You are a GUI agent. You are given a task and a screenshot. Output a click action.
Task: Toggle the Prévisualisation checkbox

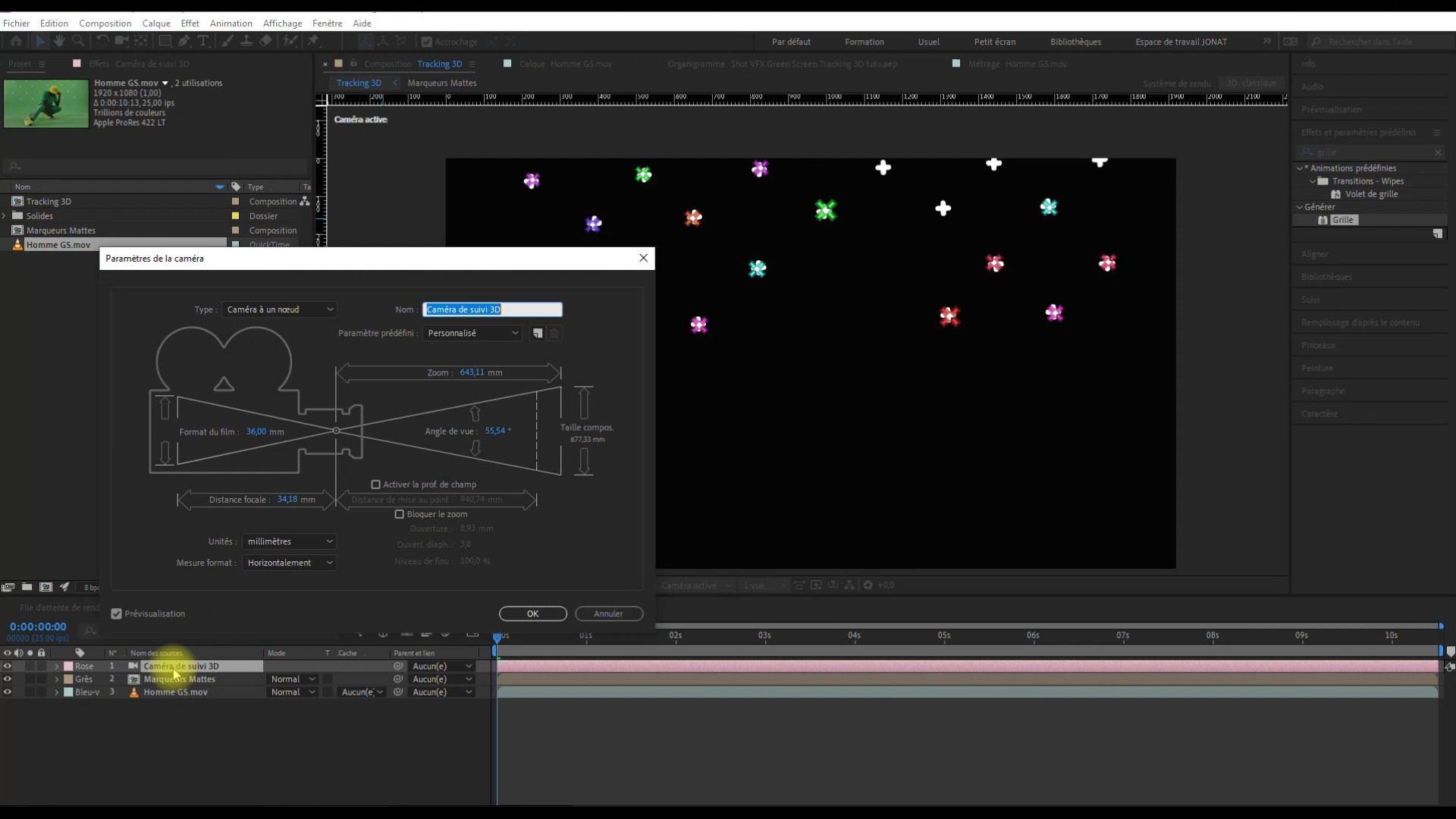[x=116, y=613]
